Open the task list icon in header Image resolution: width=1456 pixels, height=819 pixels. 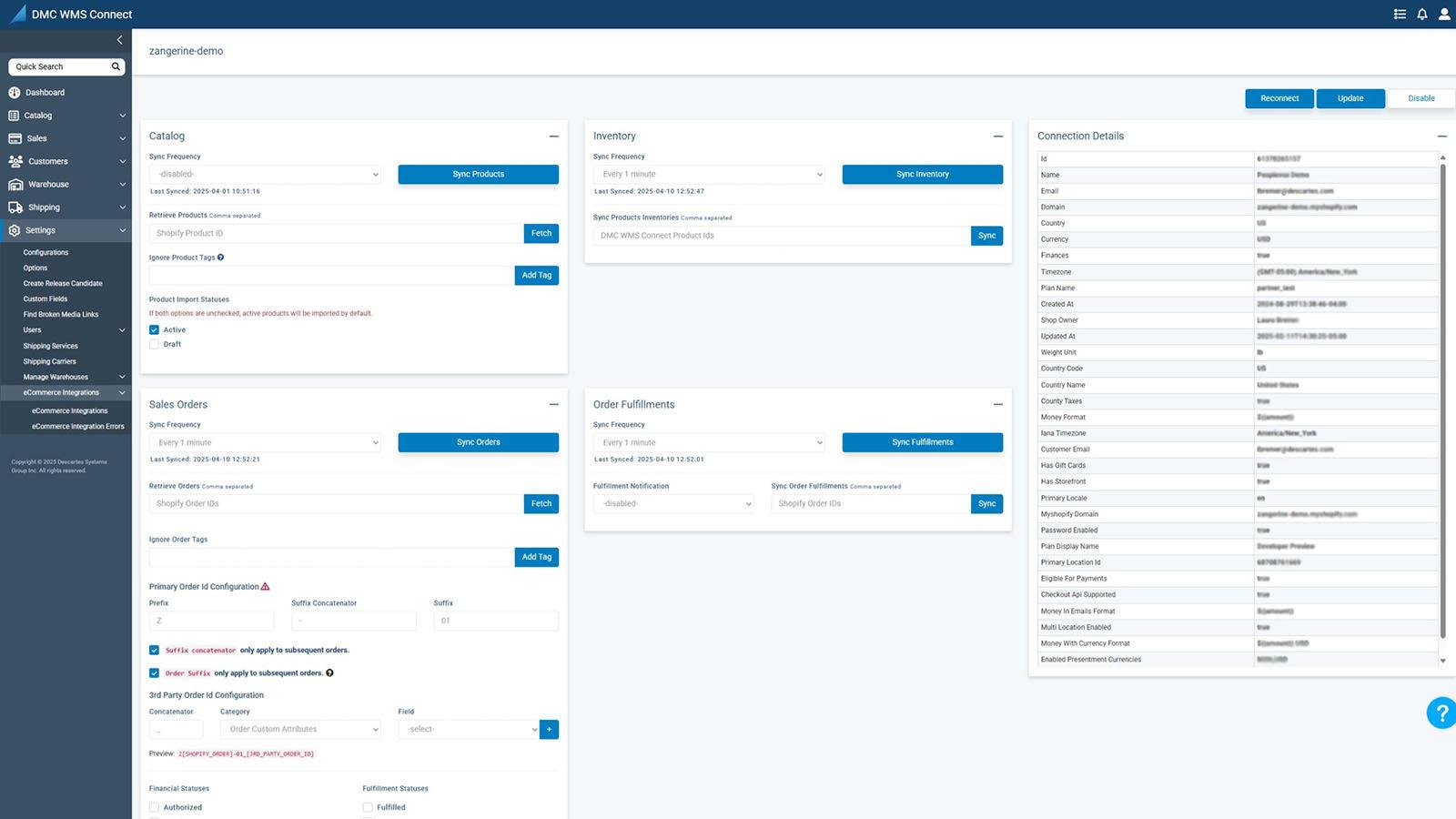click(1400, 15)
